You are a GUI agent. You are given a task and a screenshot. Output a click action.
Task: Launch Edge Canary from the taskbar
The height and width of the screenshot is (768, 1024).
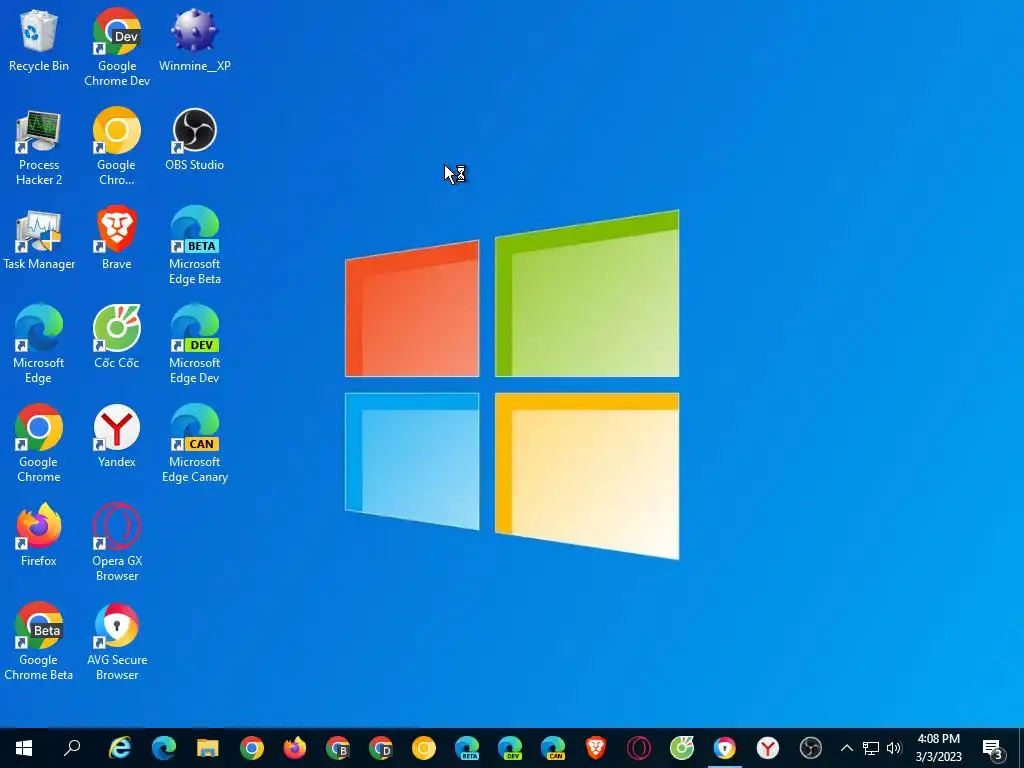tap(553, 748)
